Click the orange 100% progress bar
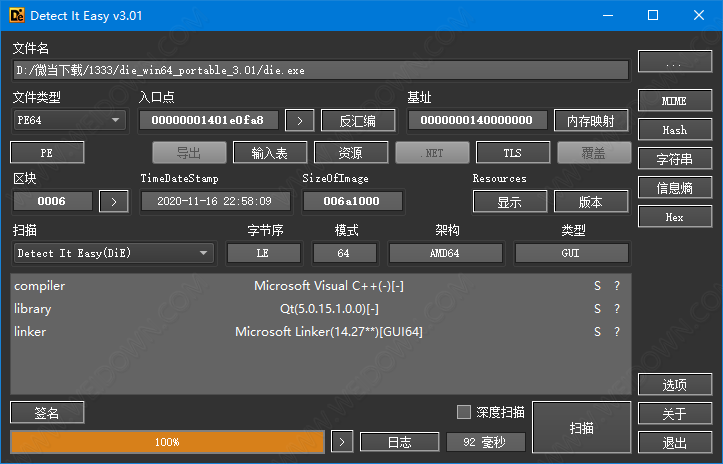The width and height of the screenshot is (723, 464). coord(167,442)
